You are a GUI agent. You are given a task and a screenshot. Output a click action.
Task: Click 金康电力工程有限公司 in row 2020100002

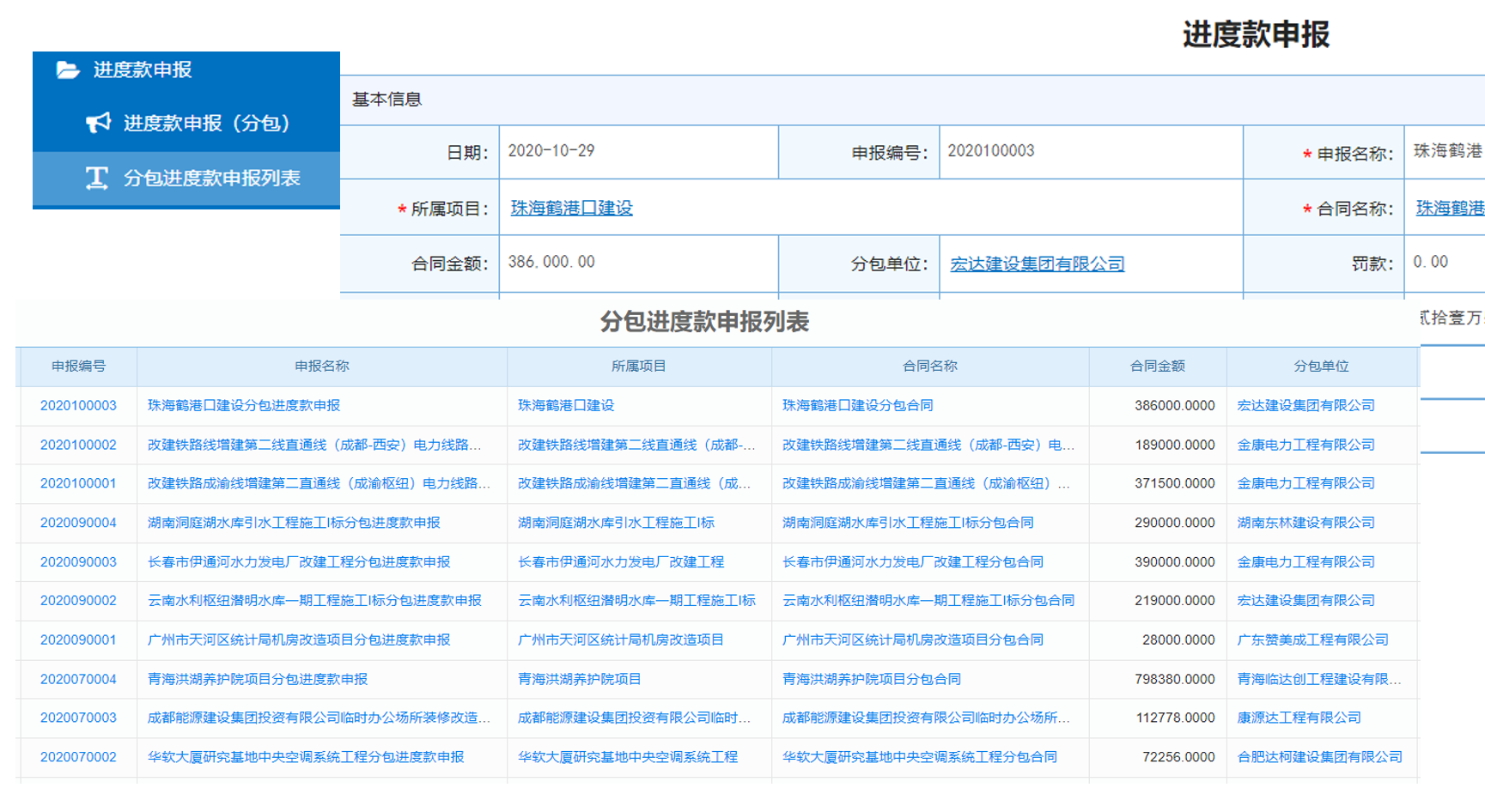tap(1305, 445)
